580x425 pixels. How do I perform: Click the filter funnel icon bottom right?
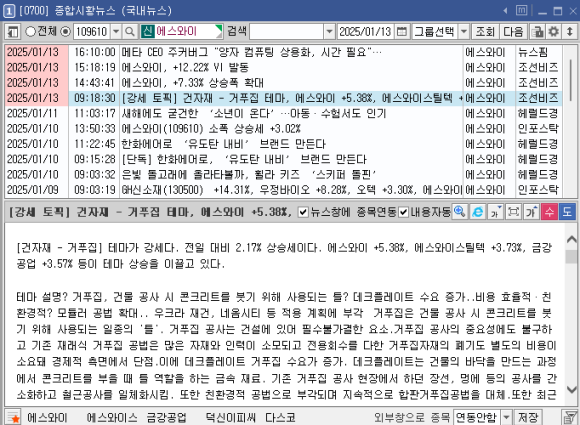click(569, 418)
